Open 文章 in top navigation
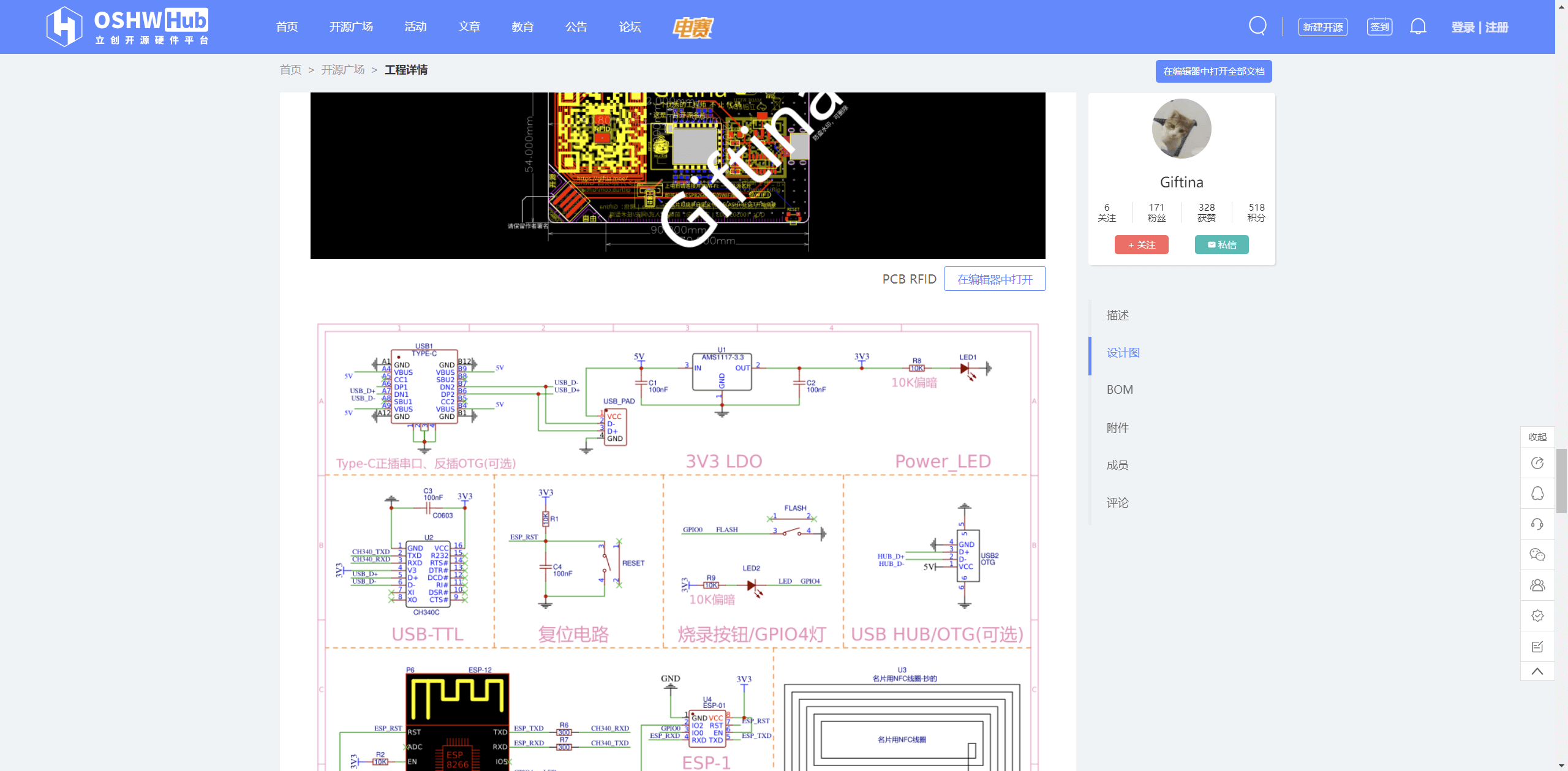This screenshot has height=771, width=1568. [469, 27]
